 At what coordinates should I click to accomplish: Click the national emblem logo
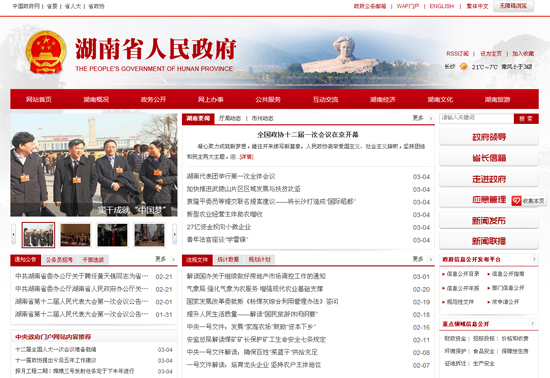(46, 52)
